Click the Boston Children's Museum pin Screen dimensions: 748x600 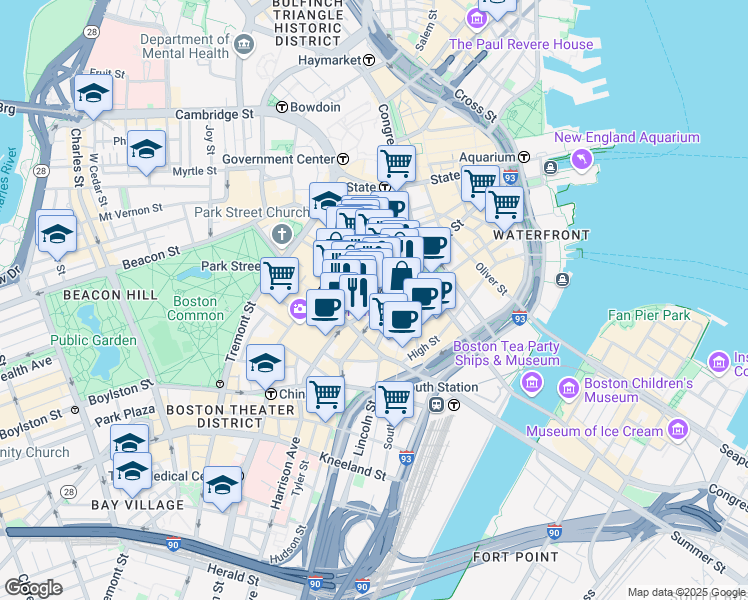click(569, 389)
